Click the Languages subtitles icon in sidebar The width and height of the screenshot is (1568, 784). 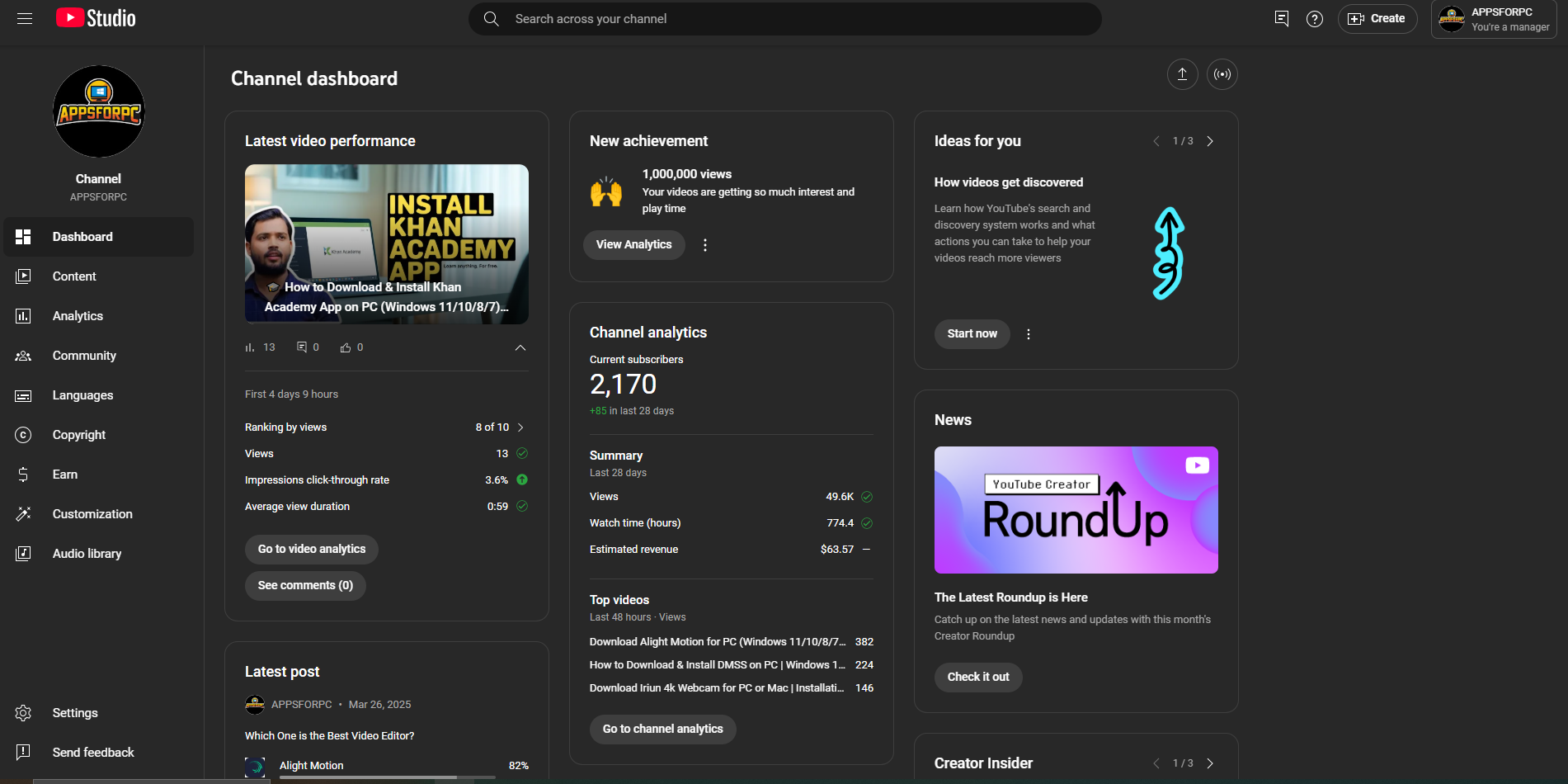[x=23, y=395]
